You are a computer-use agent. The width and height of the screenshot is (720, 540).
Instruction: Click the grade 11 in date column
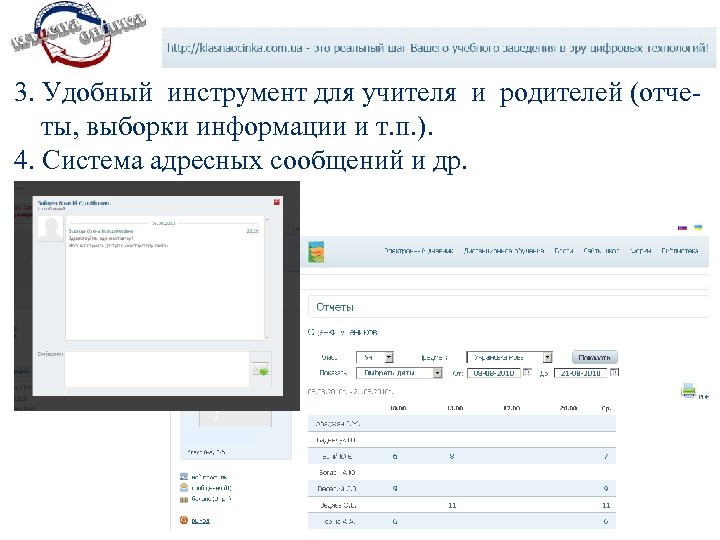(x=452, y=505)
